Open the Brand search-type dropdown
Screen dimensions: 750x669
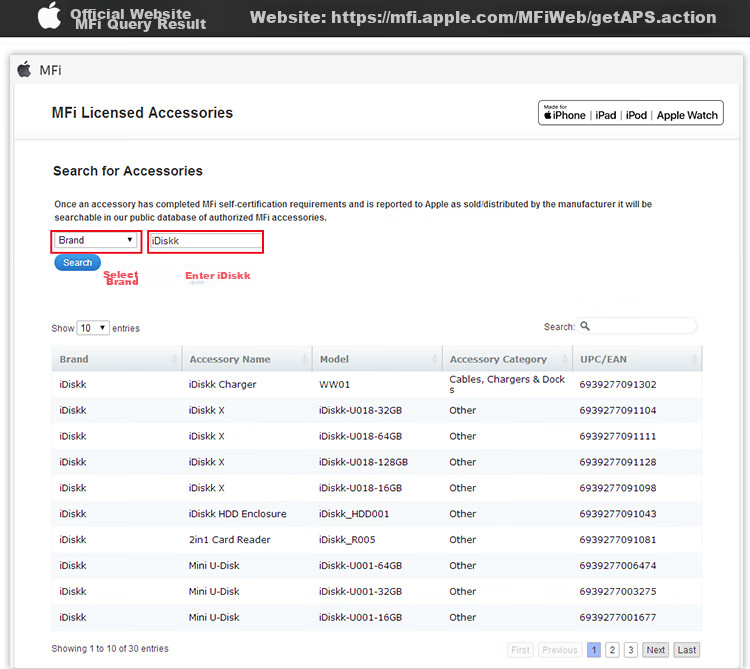96,240
